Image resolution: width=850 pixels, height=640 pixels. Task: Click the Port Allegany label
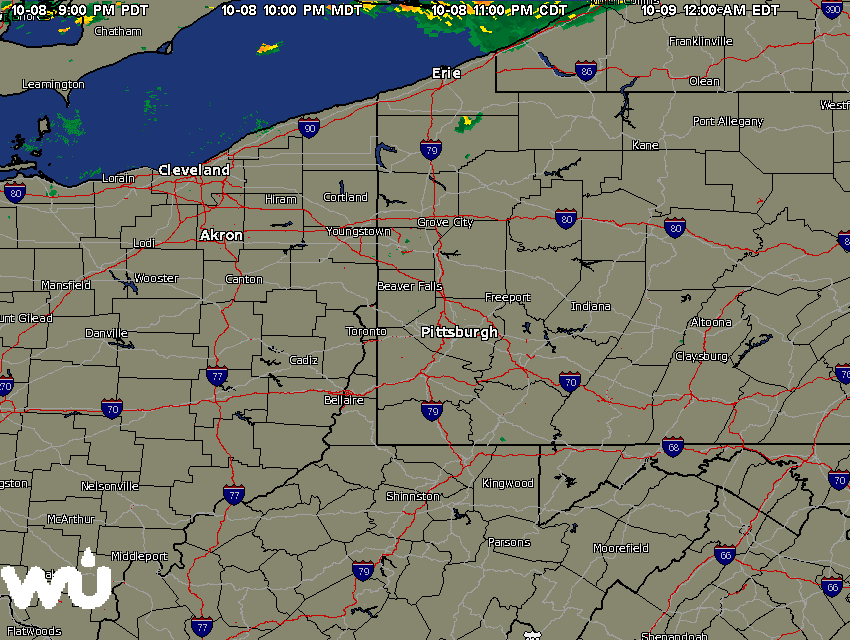click(728, 122)
